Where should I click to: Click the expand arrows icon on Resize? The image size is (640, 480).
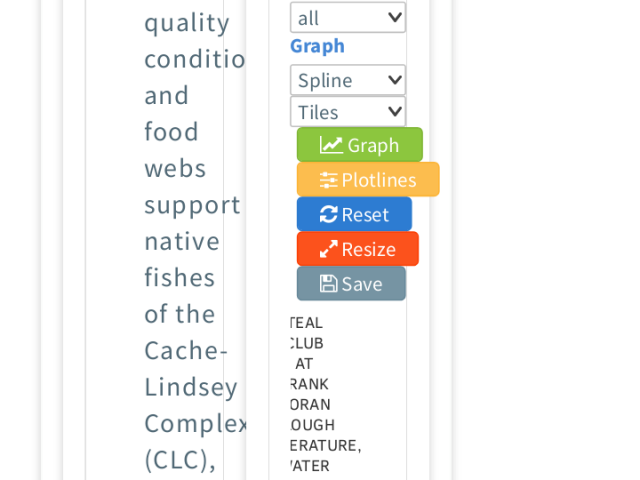pyautogui.click(x=329, y=249)
